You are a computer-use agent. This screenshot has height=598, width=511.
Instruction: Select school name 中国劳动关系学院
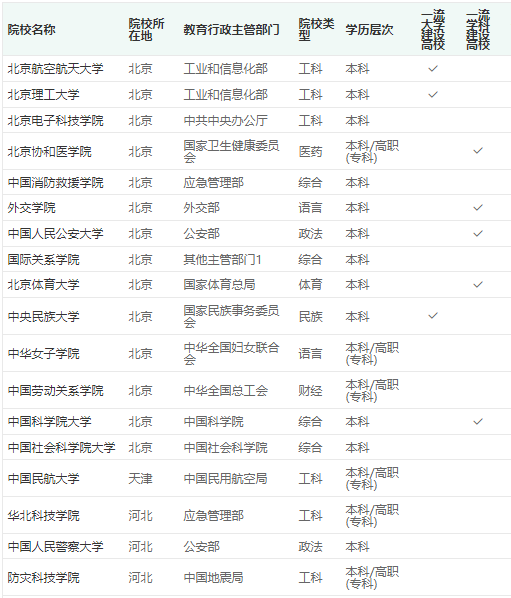pos(56,390)
